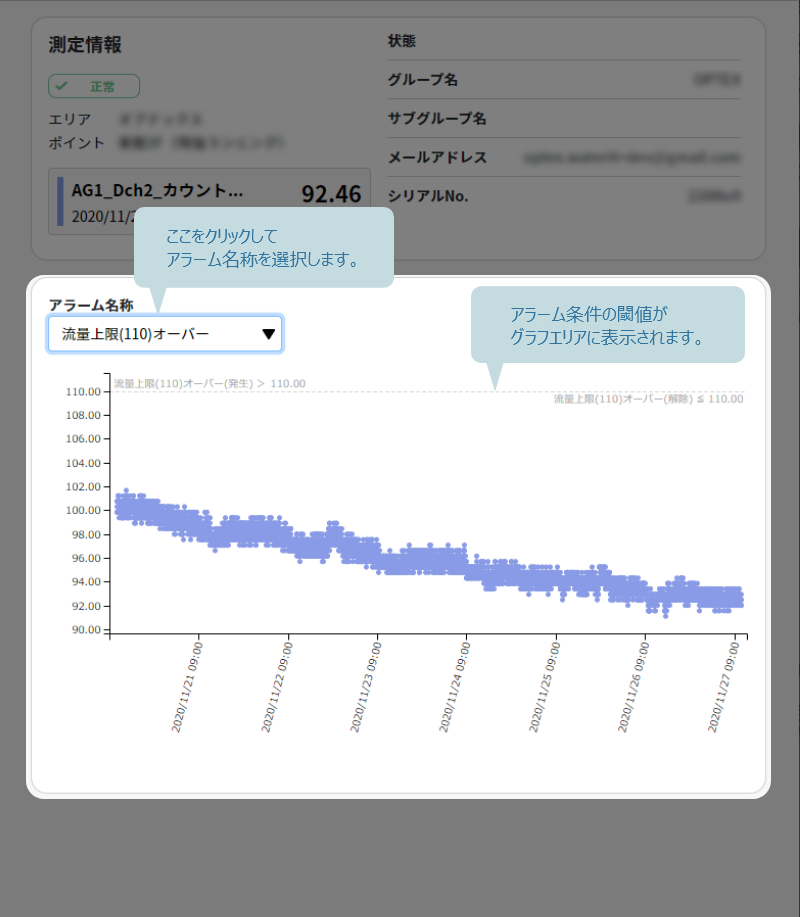Click the 2020/11/21 09:00 x-axis label
Viewport: 800px width, 917px height.
(187, 687)
